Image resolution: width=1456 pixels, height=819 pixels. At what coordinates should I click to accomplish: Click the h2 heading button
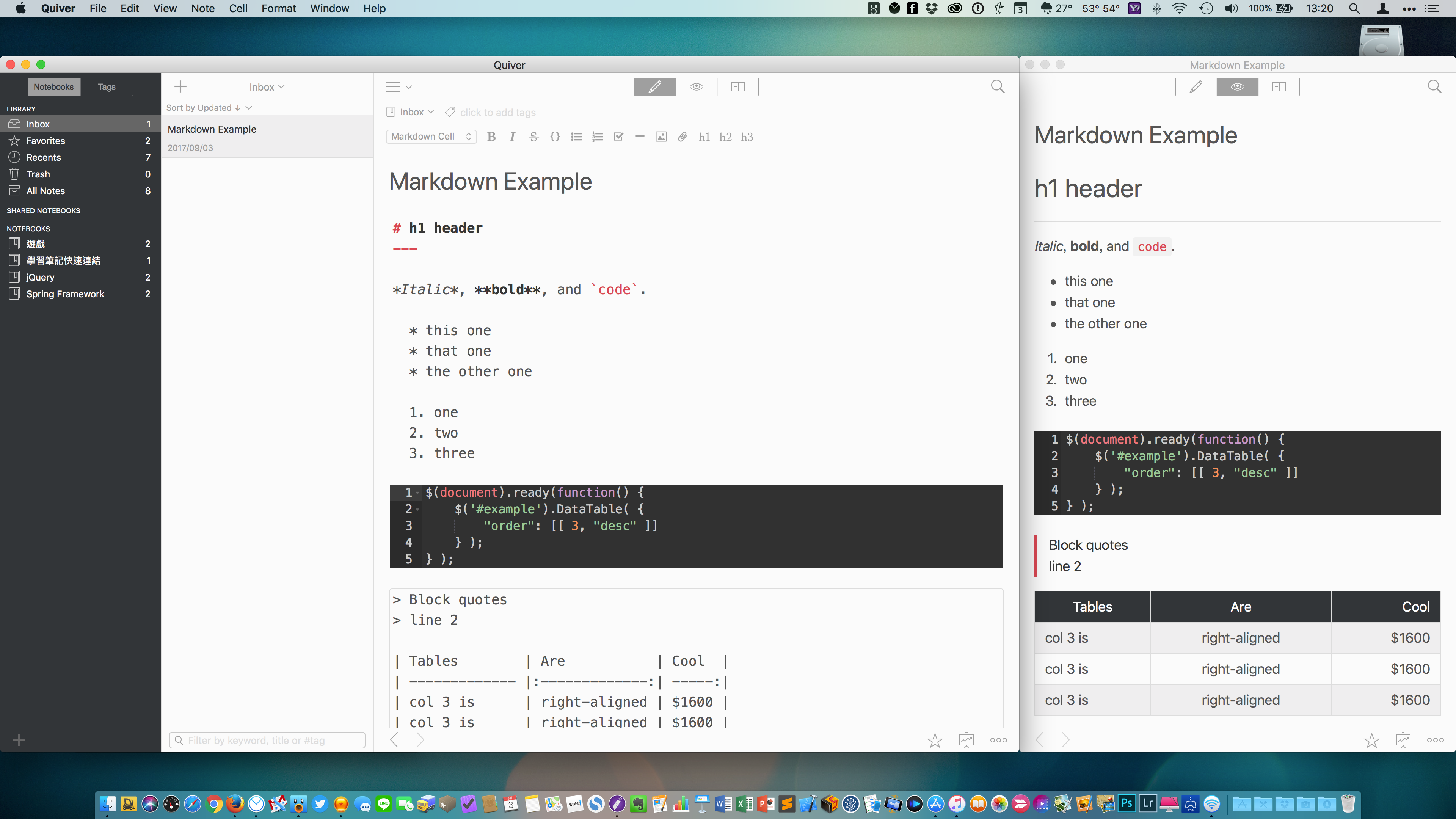(x=725, y=137)
